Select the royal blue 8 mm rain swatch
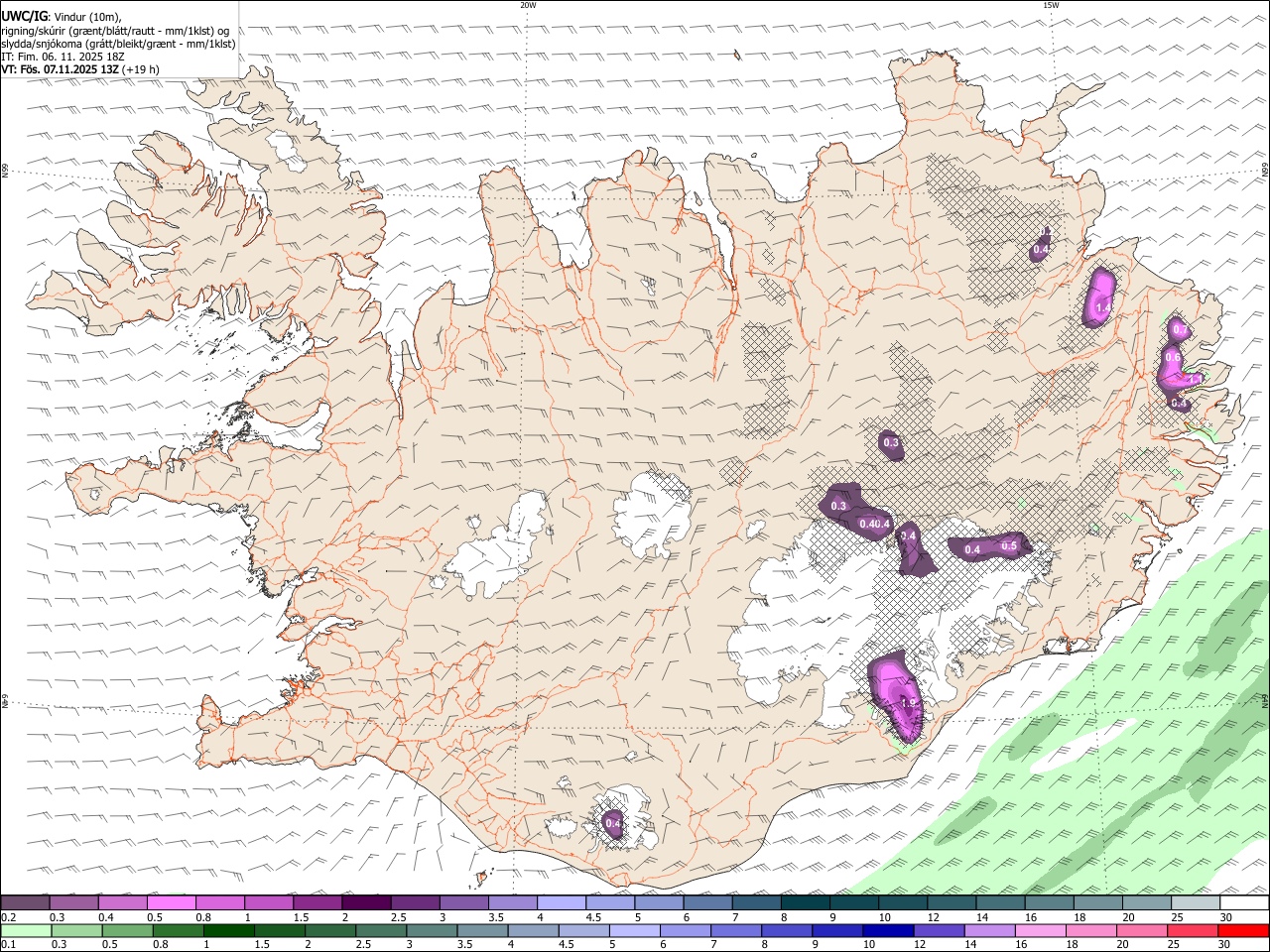 coord(789,930)
